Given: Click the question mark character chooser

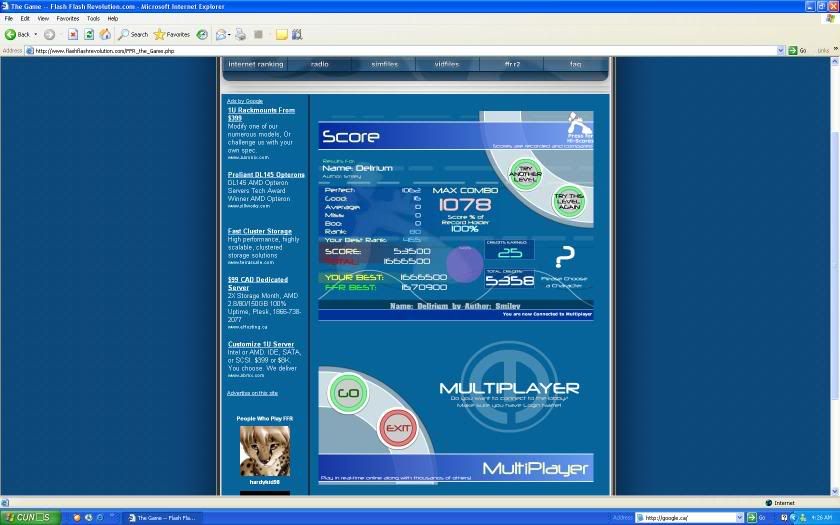Looking at the screenshot, I should [x=565, y=257].
